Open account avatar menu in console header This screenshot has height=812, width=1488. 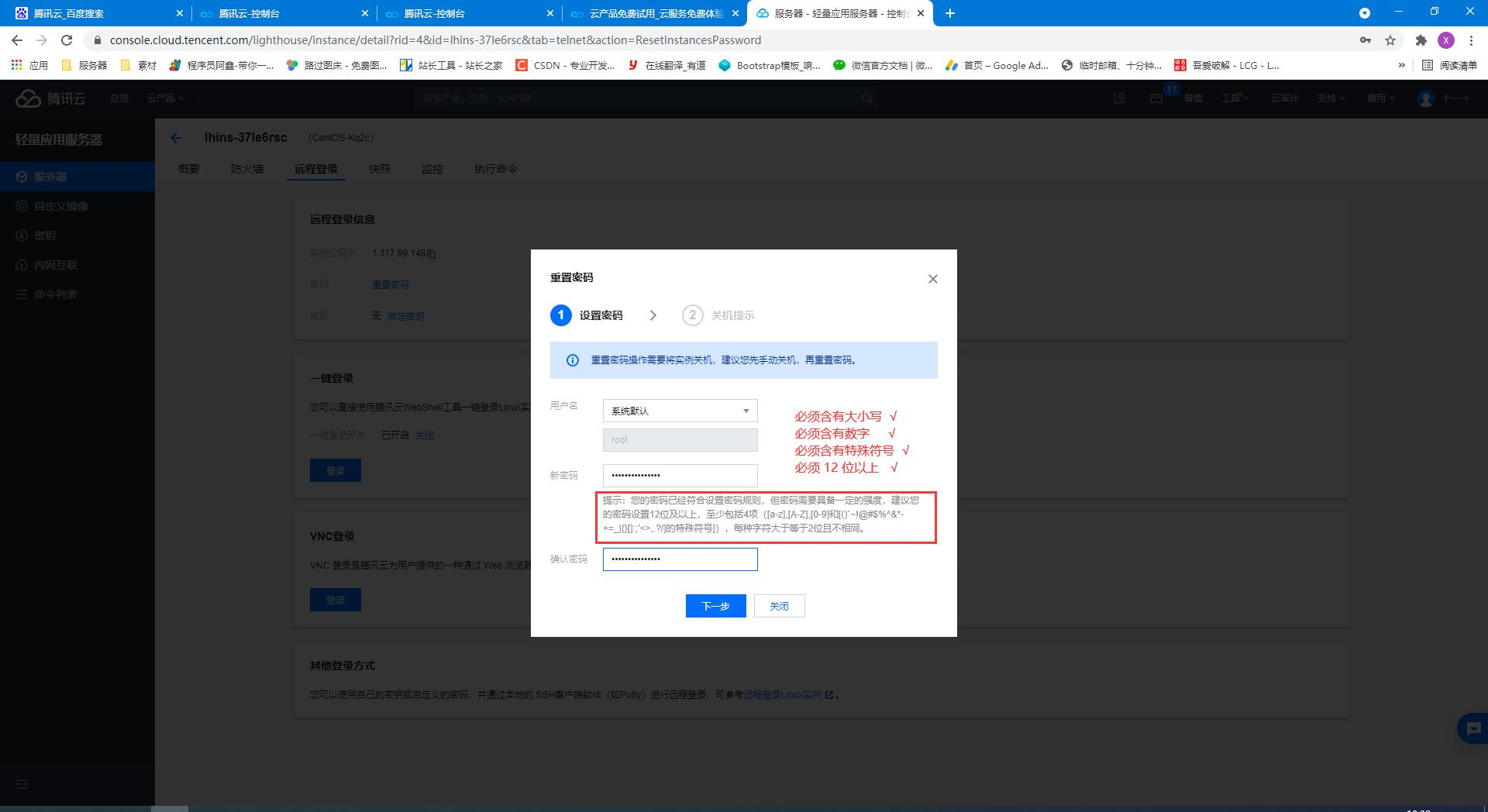[x=1442, y=98]
